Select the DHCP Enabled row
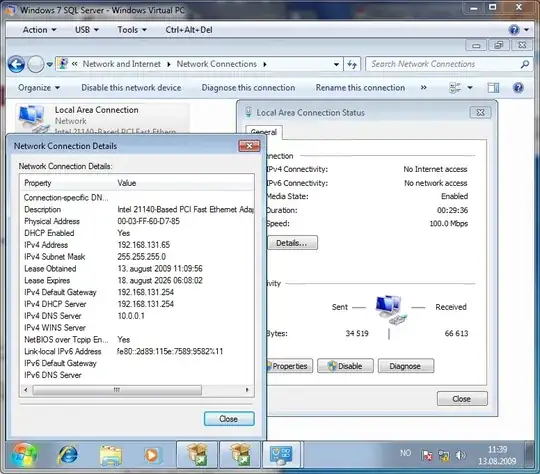This screenshot has width=540, height=474. click(138, 233)
